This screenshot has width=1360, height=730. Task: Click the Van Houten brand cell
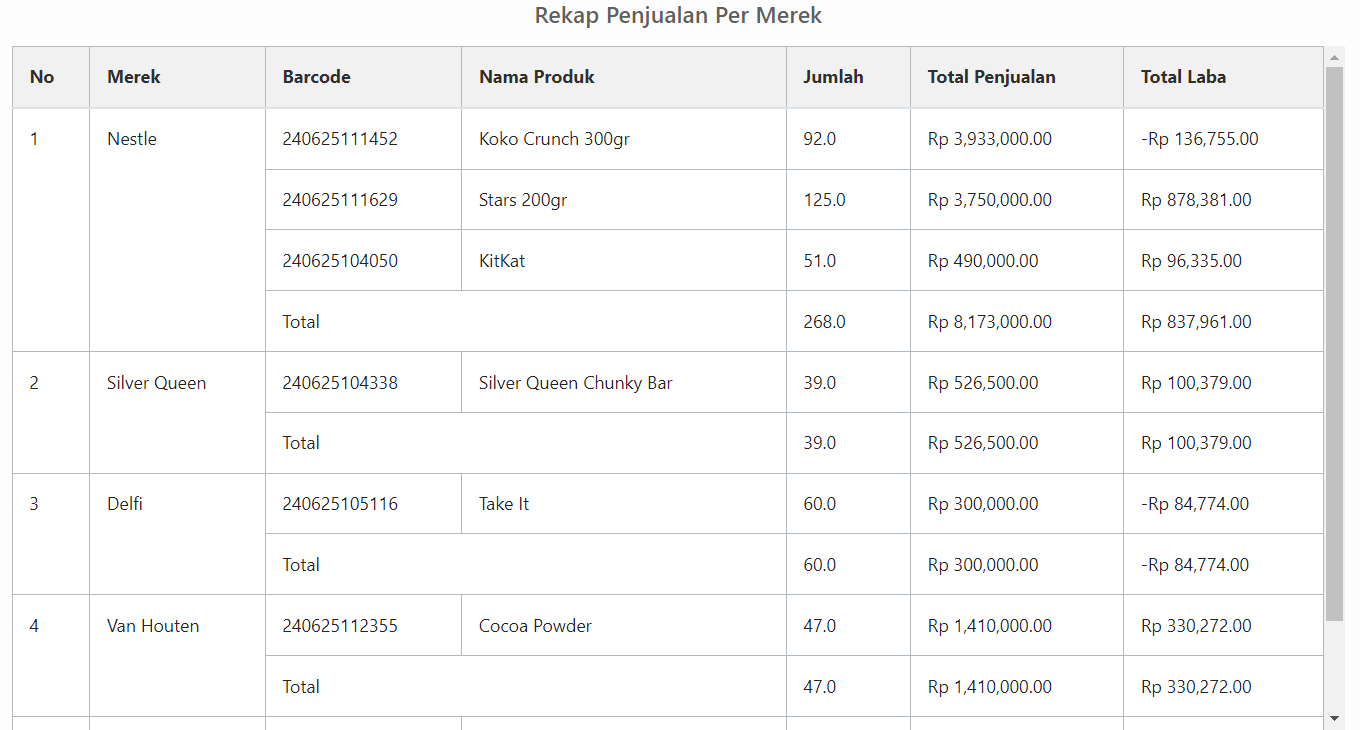coord(153,626)
